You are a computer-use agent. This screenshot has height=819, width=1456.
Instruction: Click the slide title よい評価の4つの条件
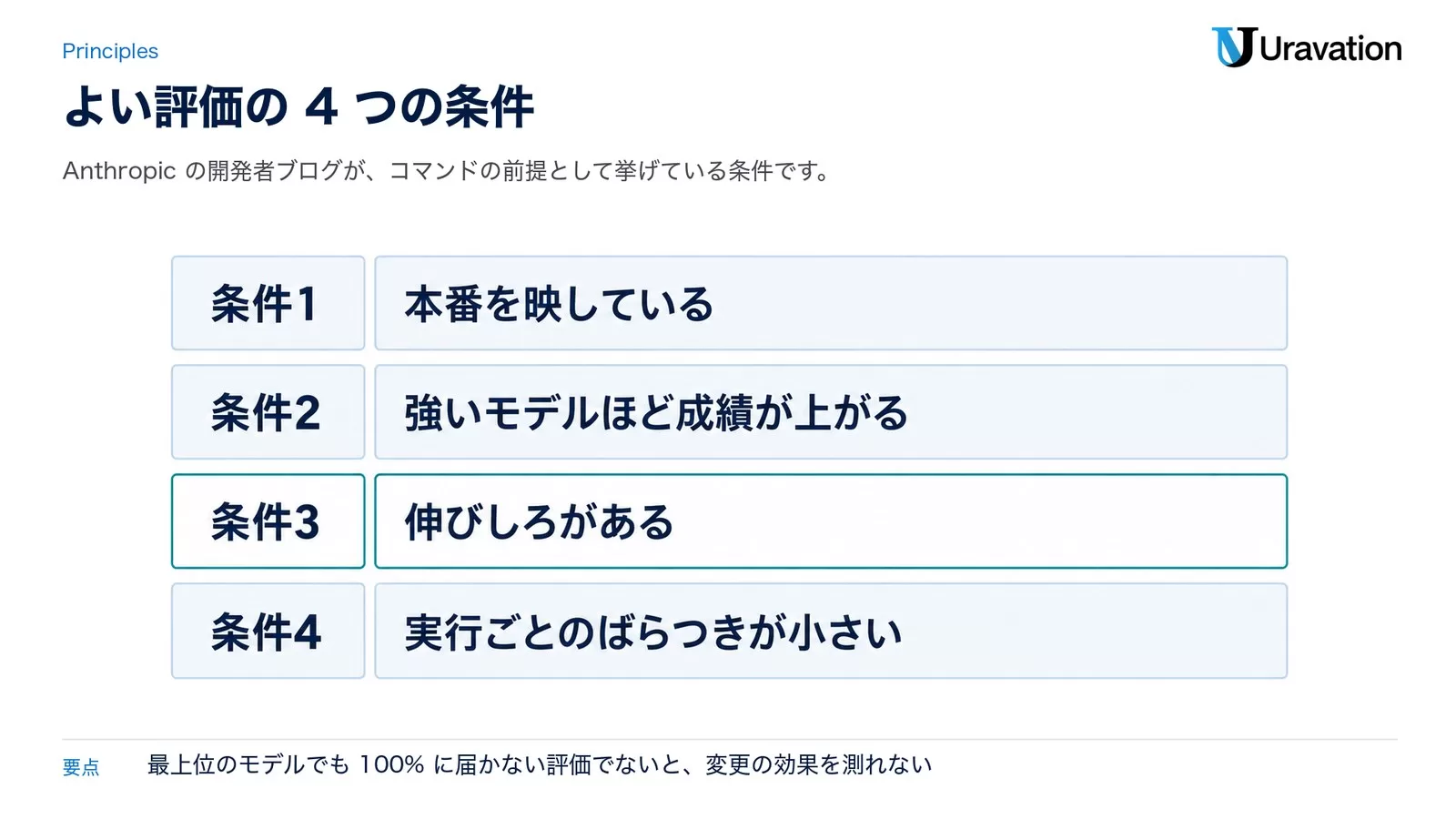pyautogui.click(x=298, y=106)
